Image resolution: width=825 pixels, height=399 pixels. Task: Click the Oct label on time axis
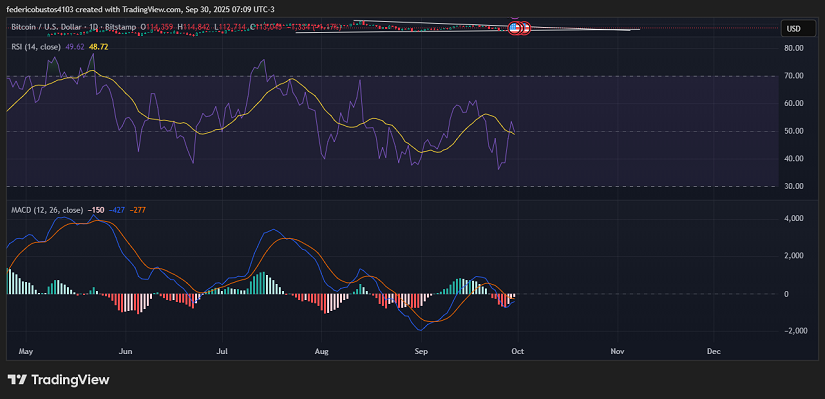[518, 351]
